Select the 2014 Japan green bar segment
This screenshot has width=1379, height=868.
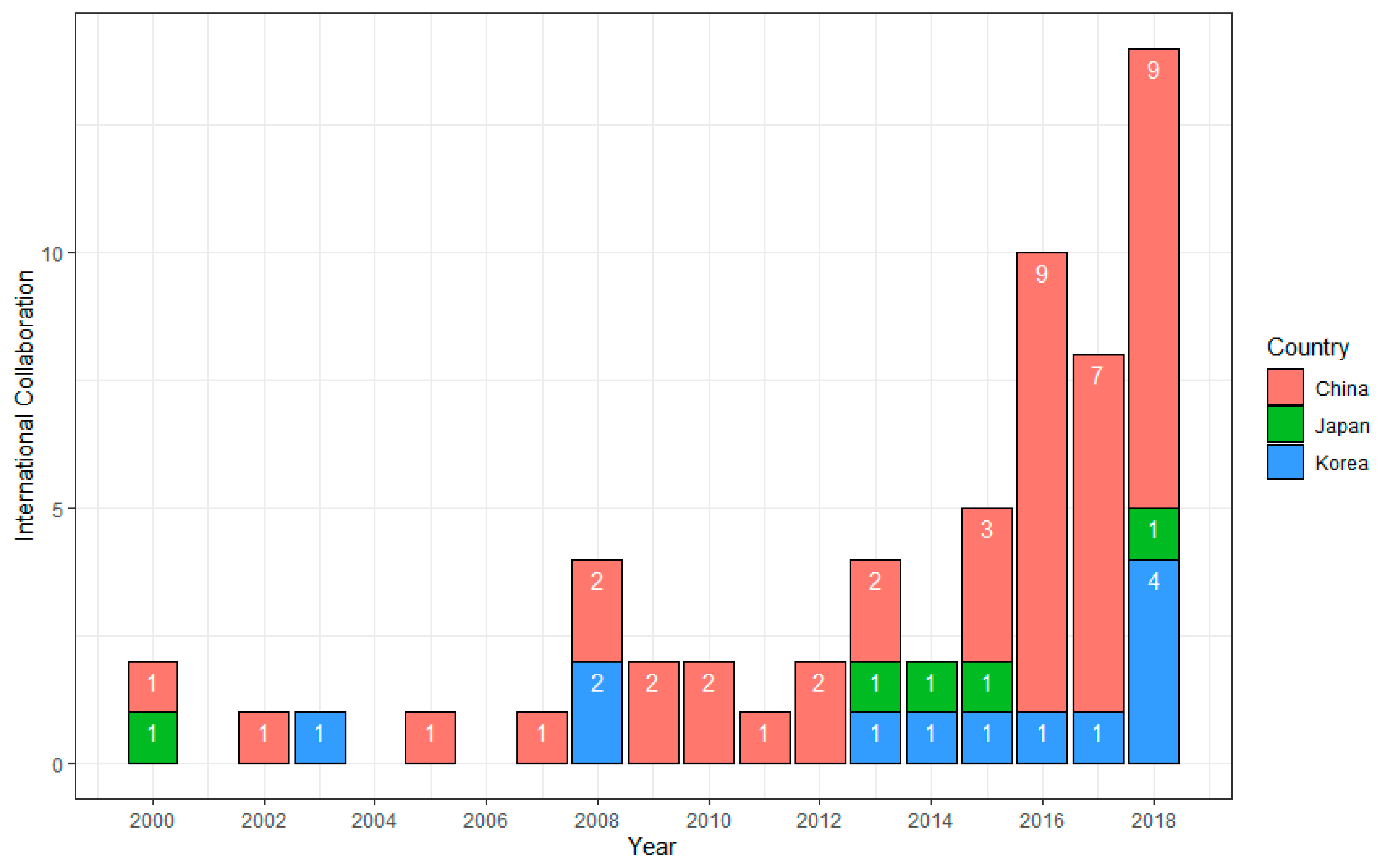(x=932, y=686)
